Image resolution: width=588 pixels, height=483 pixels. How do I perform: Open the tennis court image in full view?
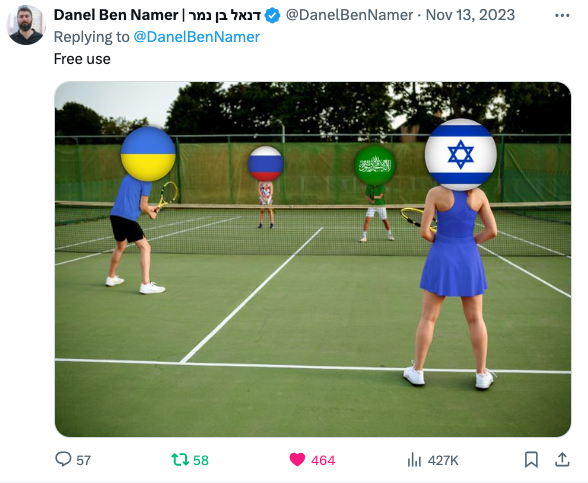313,259
